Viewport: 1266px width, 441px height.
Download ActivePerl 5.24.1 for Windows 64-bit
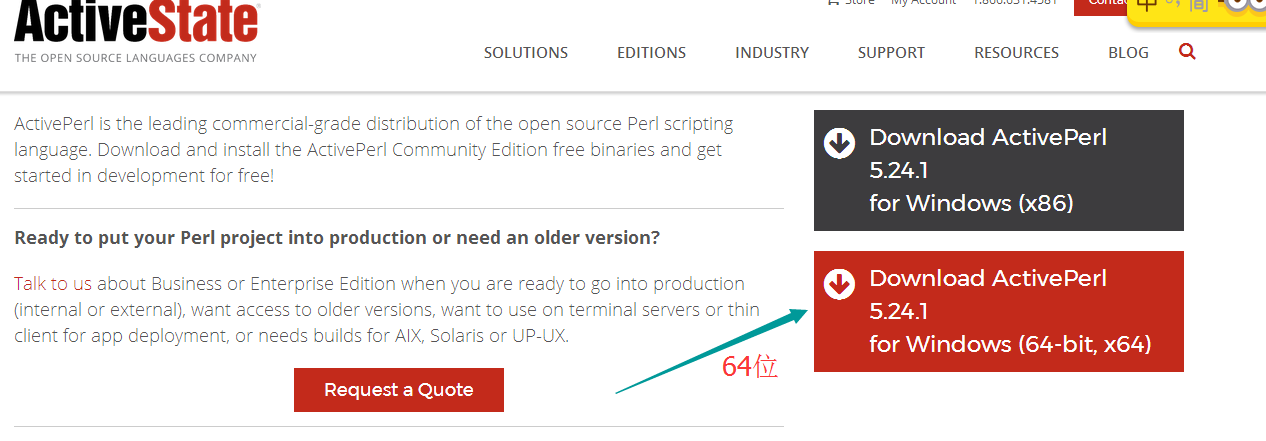point(998,311)
